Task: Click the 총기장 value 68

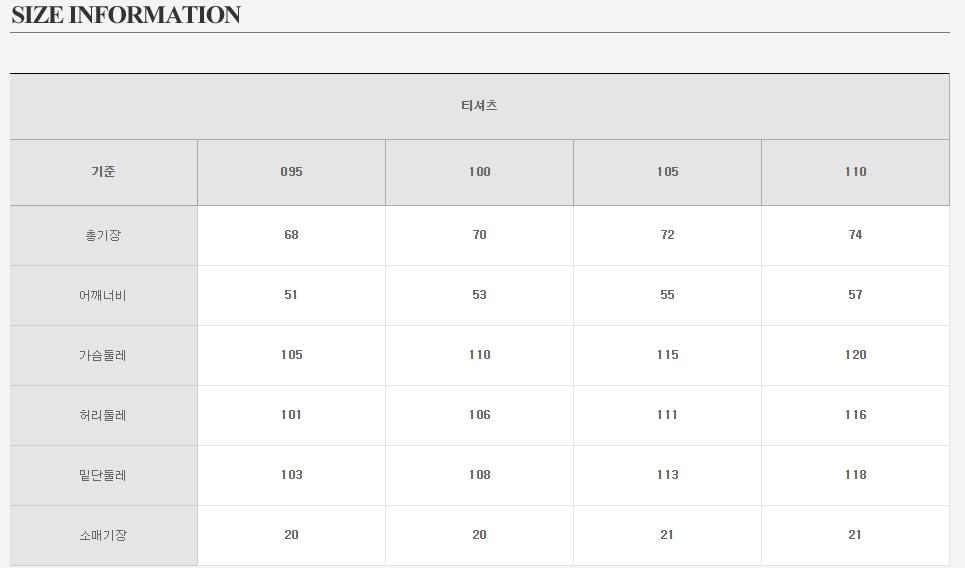Action: click(291, 235)
